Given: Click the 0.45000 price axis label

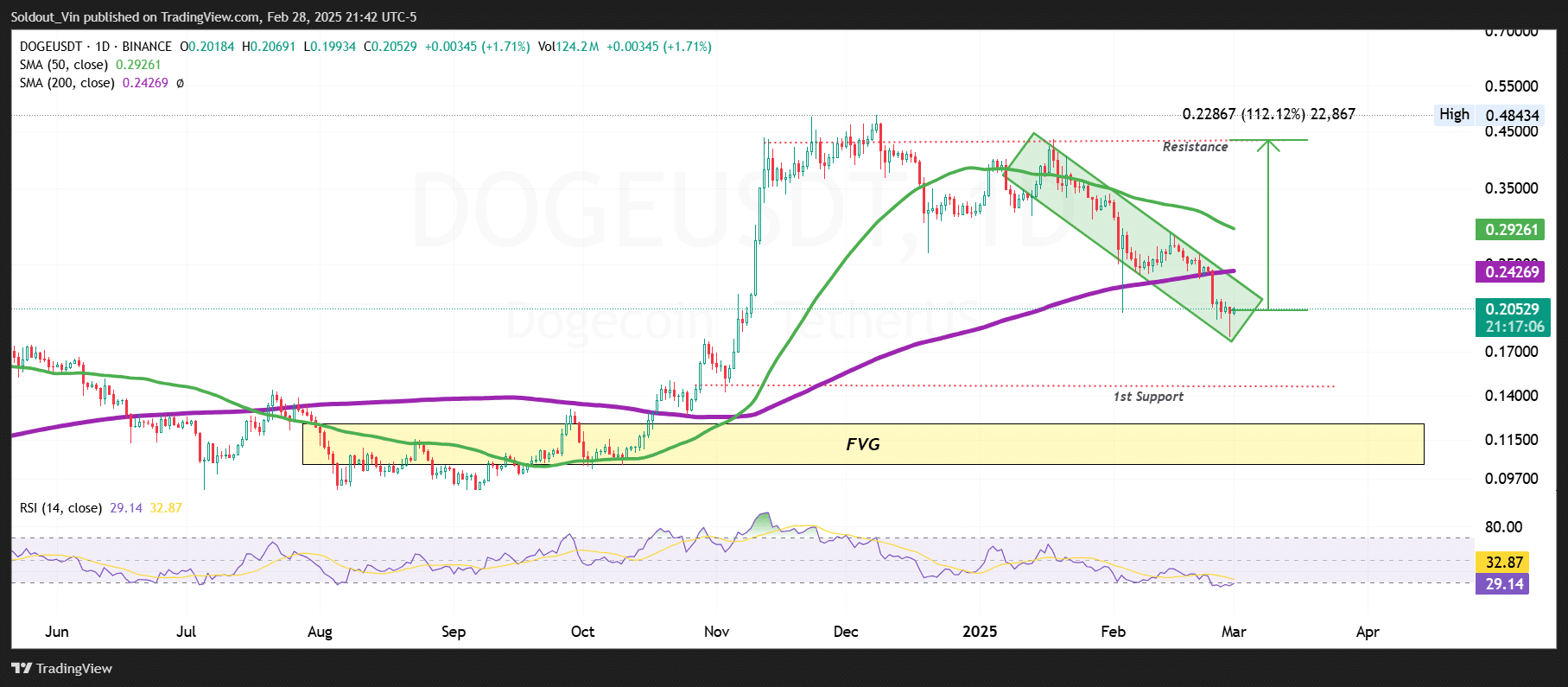Looking at the screenshot, I should 1511,131.
